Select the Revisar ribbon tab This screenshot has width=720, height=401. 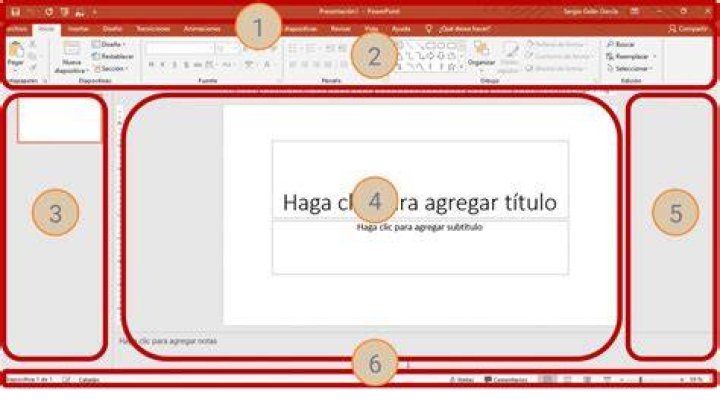tap(341, 28)
